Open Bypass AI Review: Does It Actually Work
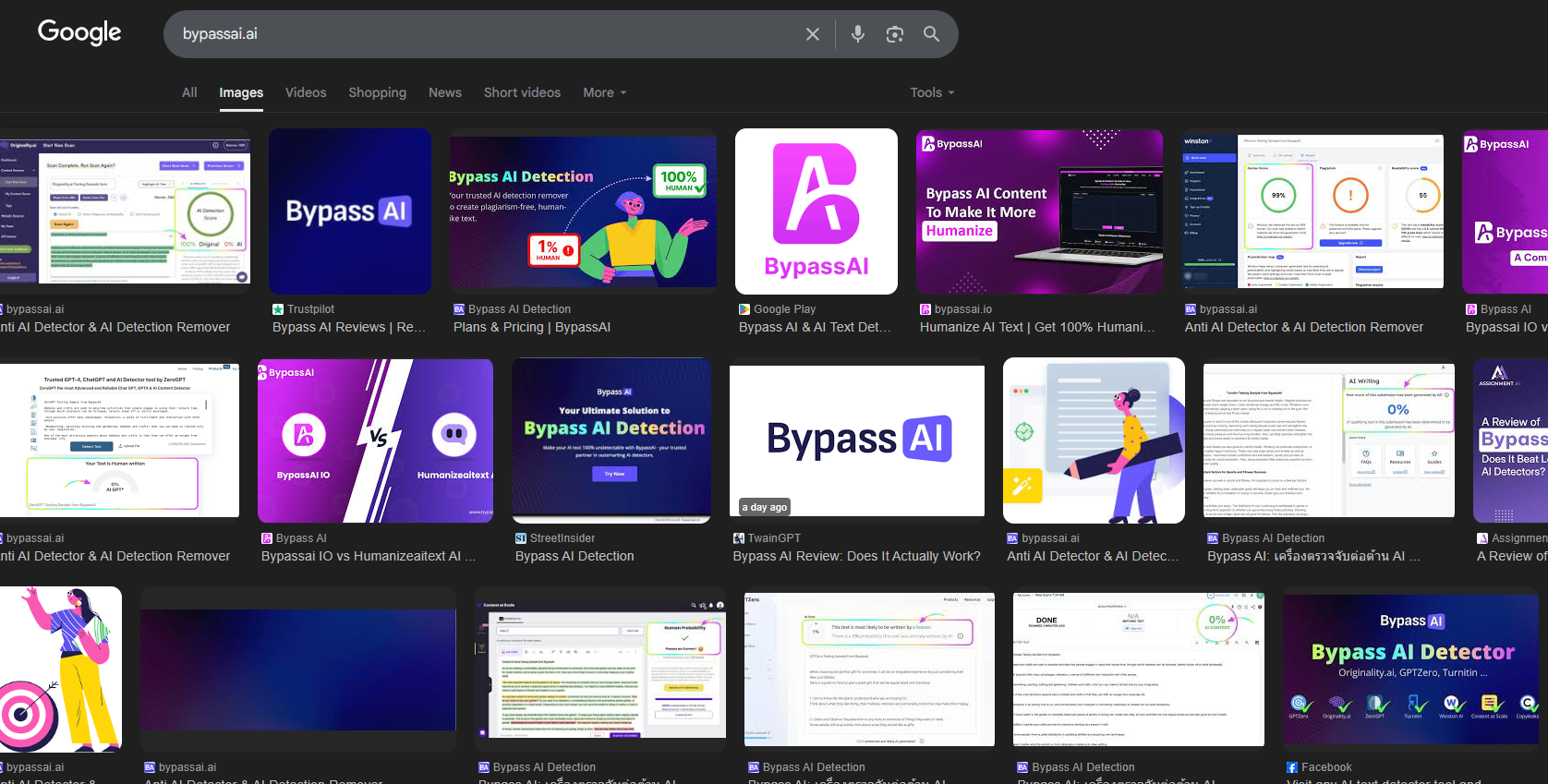 [x=857, y=556]
